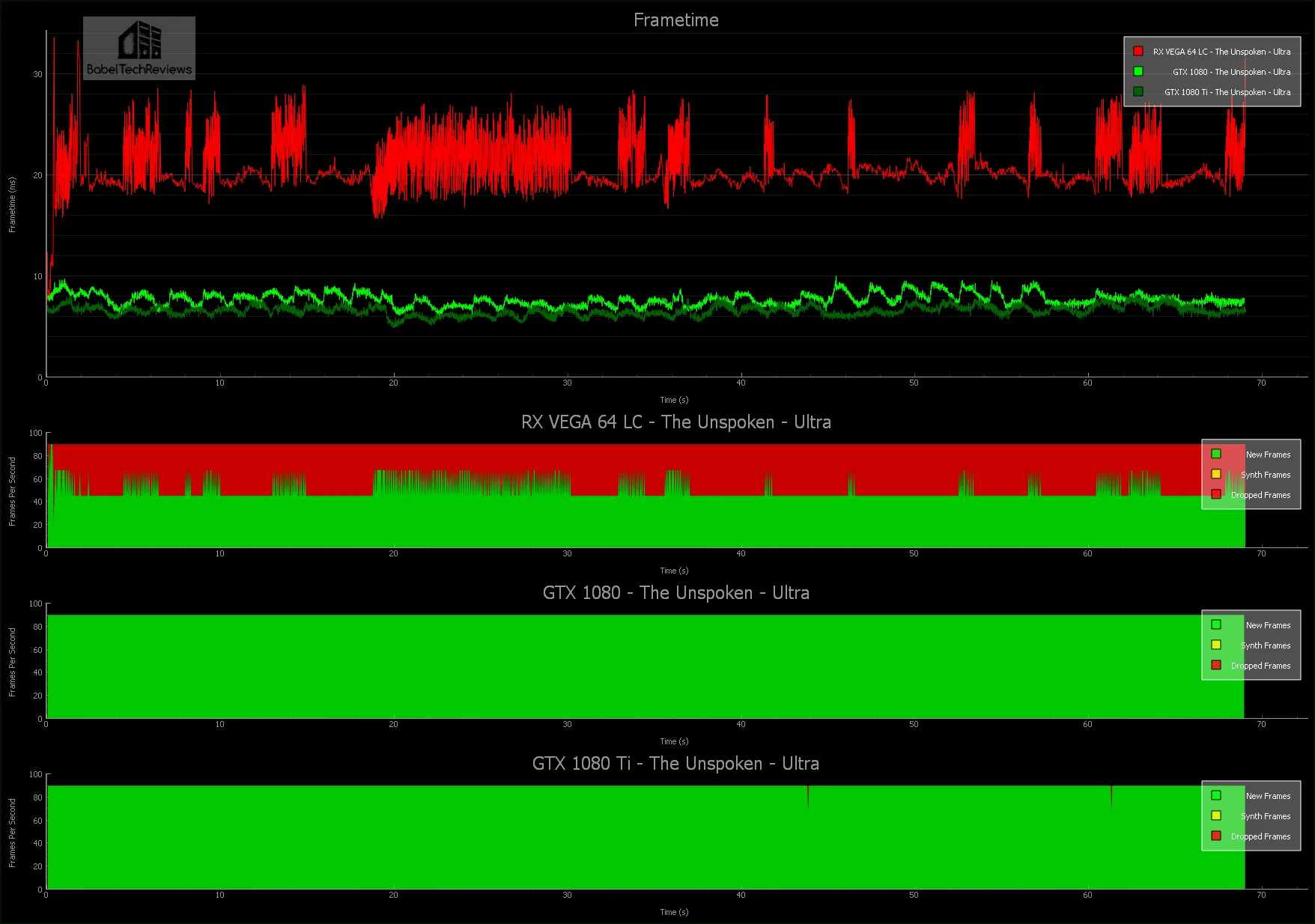This screenshot has height=924, width=1315.
Task: Click the 40 tick on Frametime x-axis
Action: [x=741, y=383]
